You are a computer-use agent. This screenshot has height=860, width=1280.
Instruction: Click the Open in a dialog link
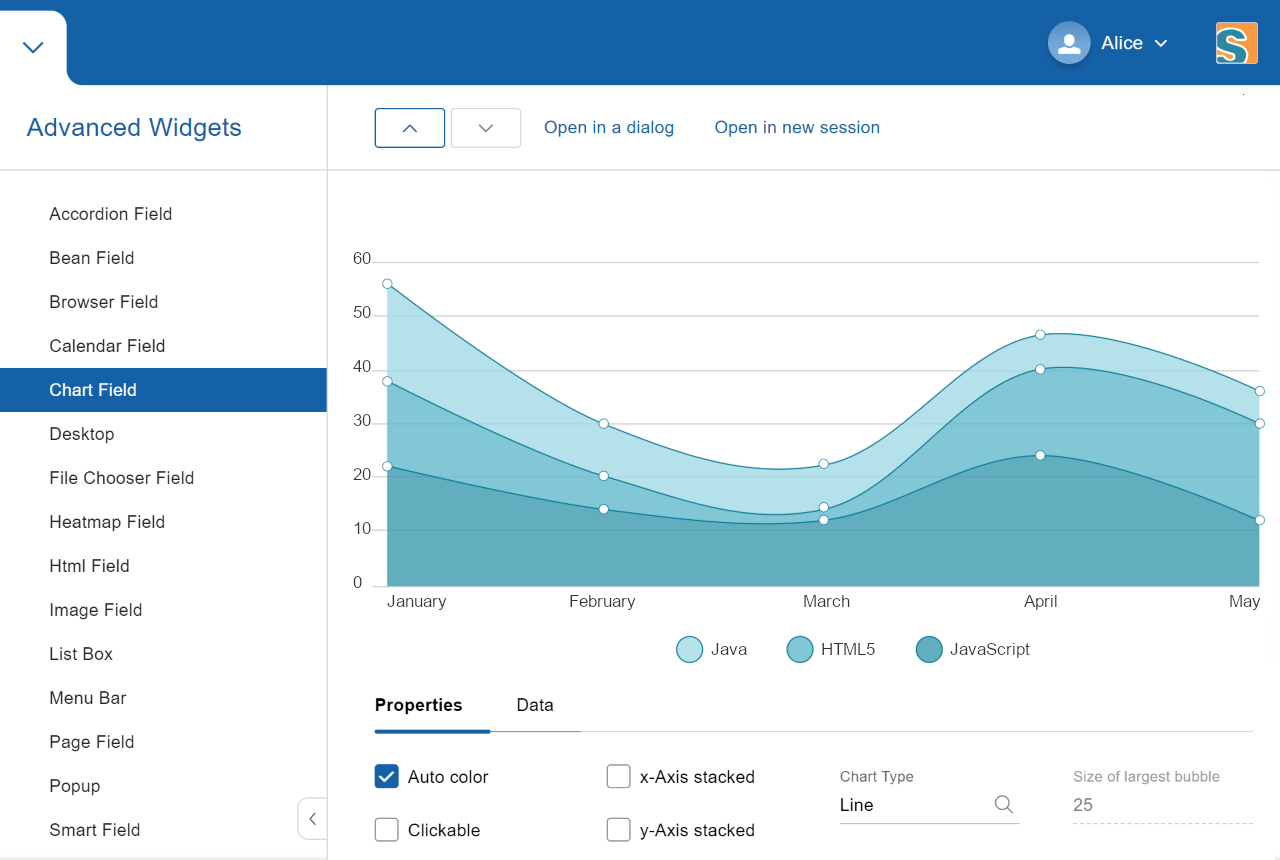608,128
